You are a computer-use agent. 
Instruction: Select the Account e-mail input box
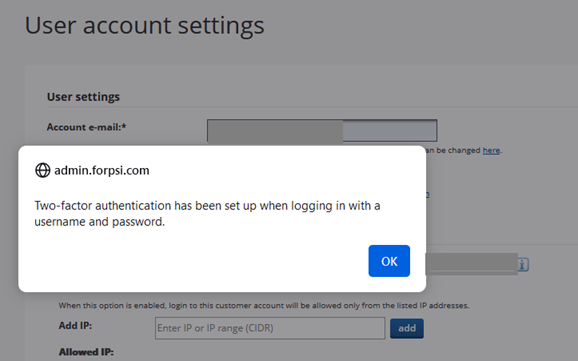322,130
